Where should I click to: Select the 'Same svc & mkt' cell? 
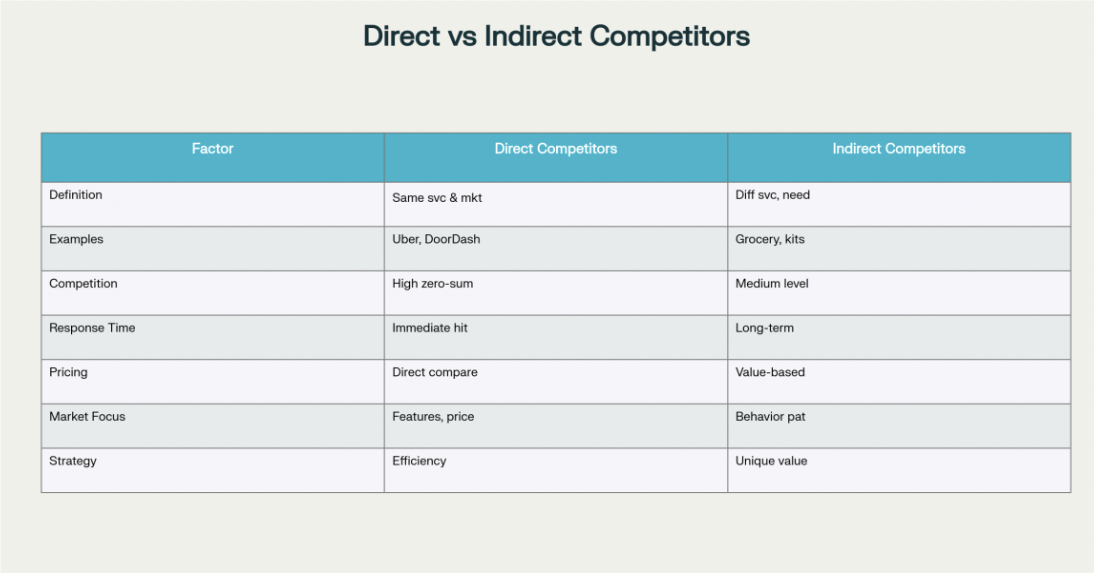click(437, 198)
